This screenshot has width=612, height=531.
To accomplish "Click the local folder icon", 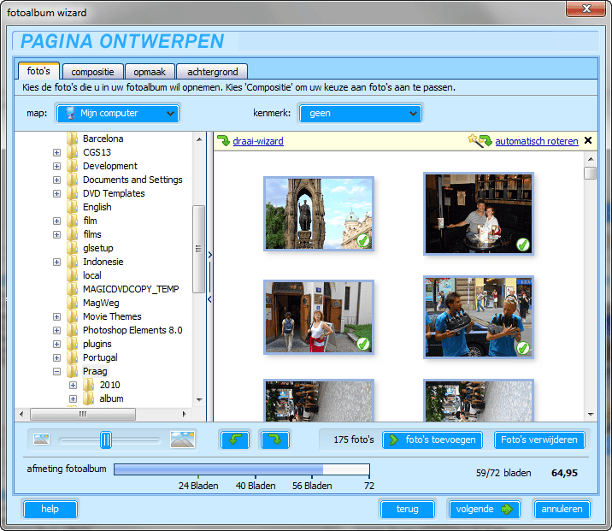I will click(x=72, y=275).
